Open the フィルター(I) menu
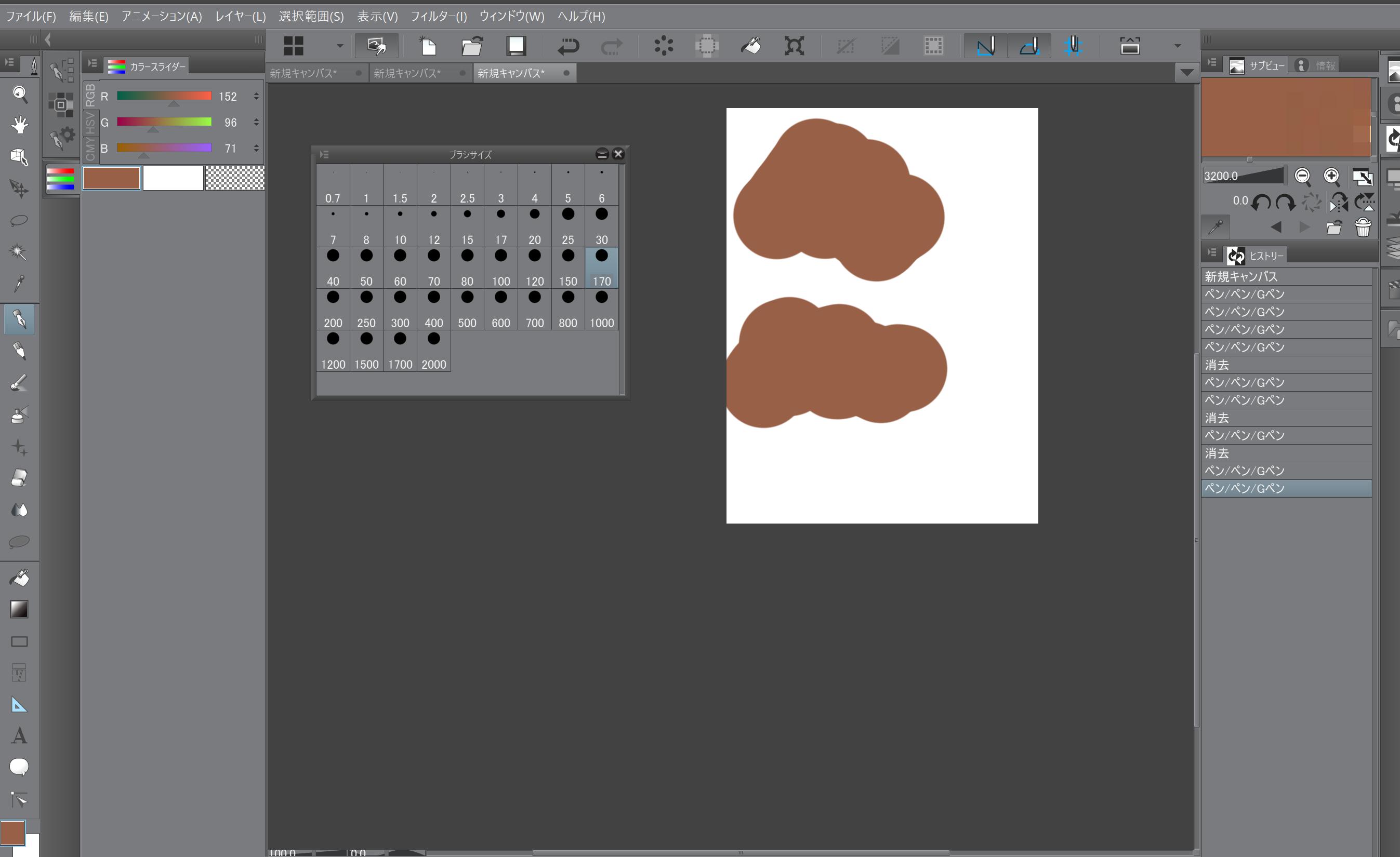Image resolution: width=1400 pixels, height=857 pixels. pos(438,17)
